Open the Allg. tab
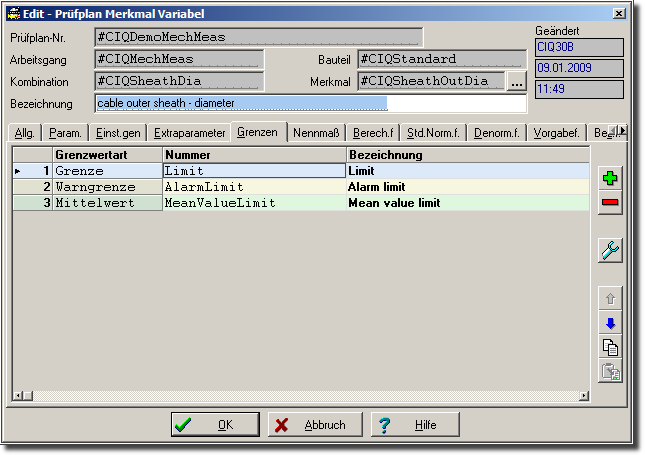The height and width of the screenshot is (455, 645). click(25, 132)
